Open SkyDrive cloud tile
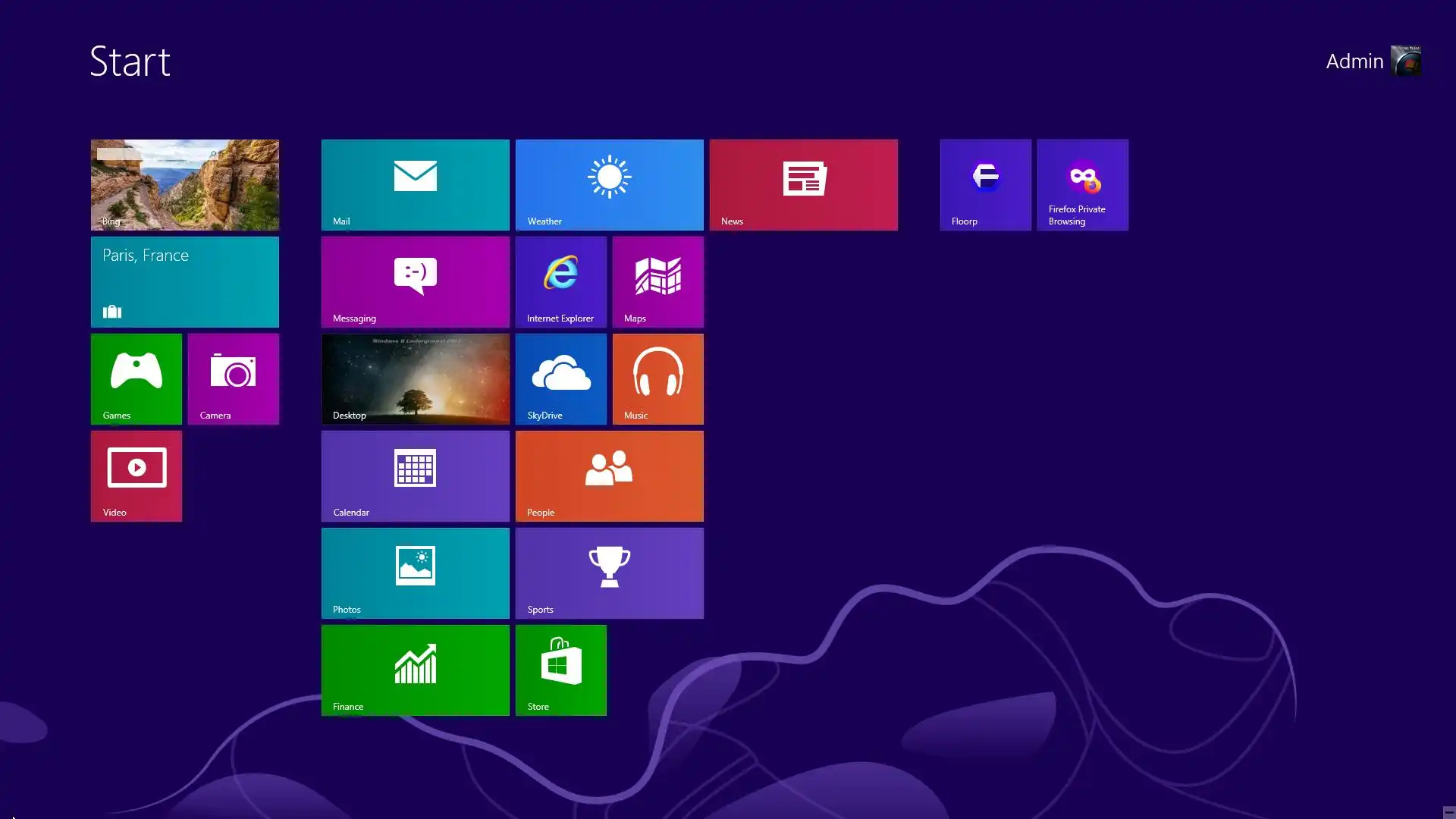The width and height of the screenshot is (1456, 819). pyautogui.click(x=560, y=378)
